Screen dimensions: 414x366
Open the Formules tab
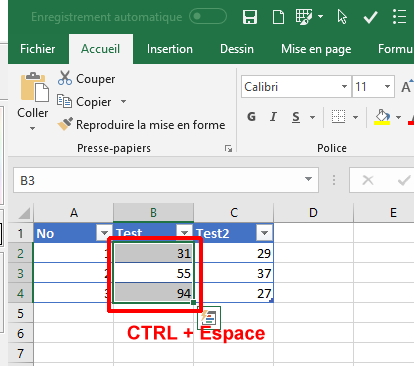coord(395,49)
